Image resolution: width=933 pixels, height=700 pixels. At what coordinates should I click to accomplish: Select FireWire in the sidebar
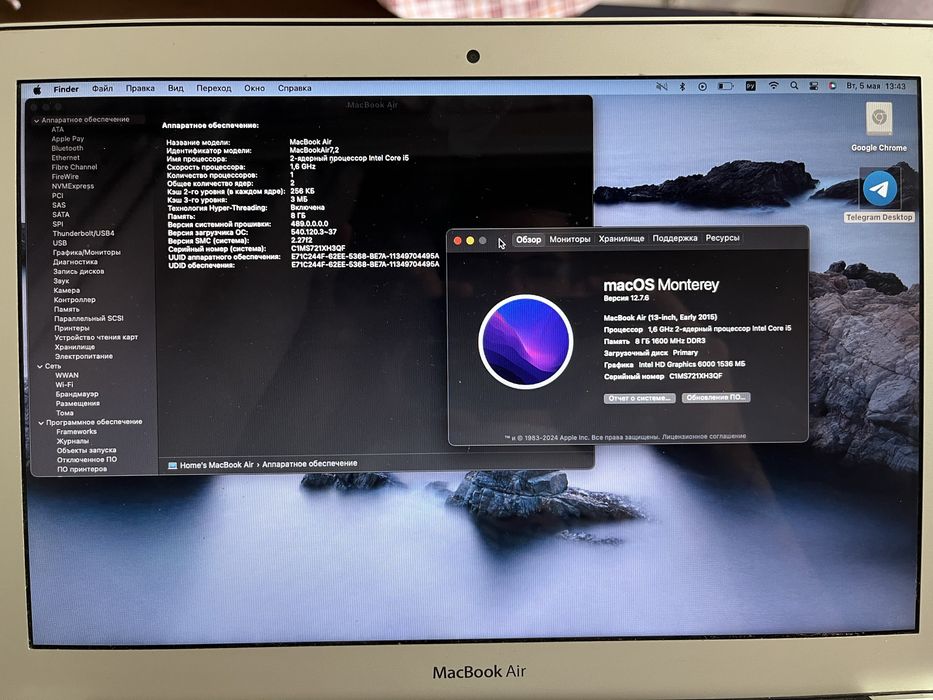click(x=65, y=177)
